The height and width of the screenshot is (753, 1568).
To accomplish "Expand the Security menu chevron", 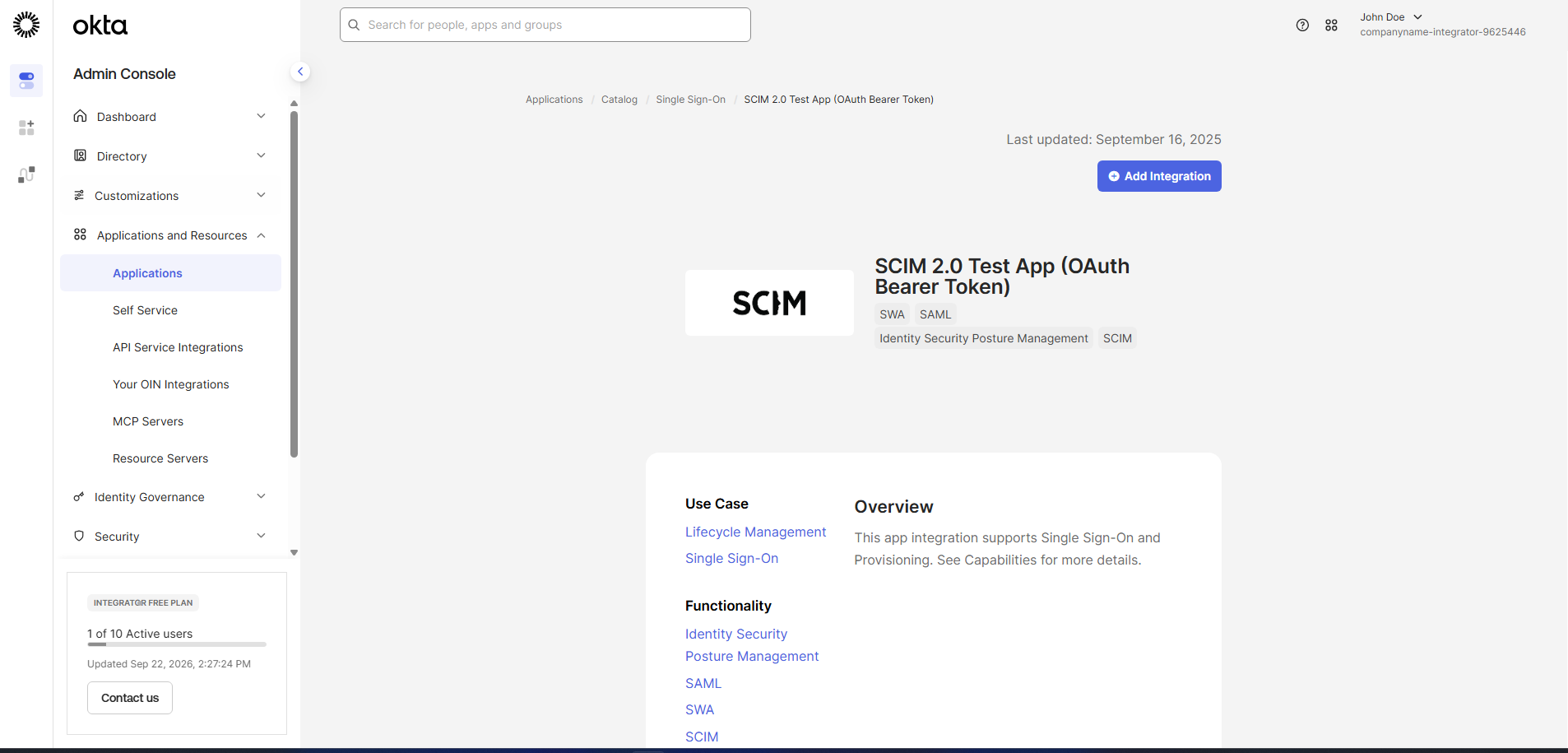I will click(261, 536).
